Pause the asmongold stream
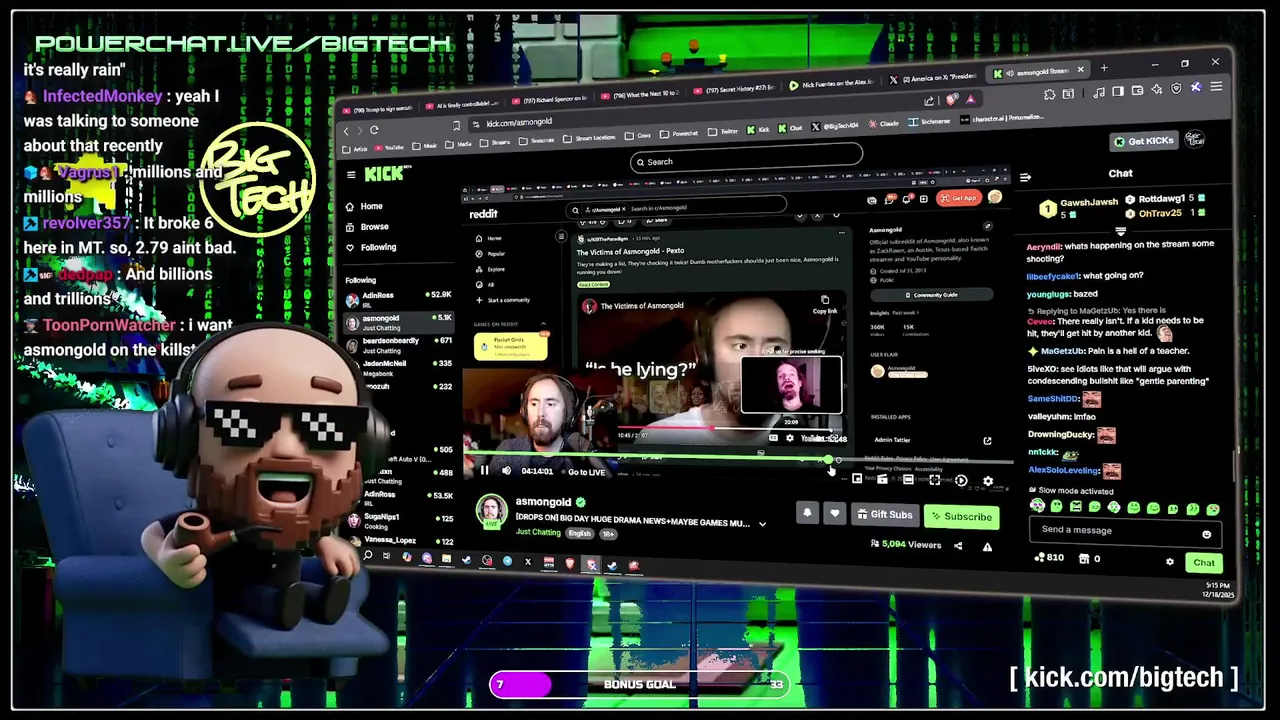 click(484, 471)
